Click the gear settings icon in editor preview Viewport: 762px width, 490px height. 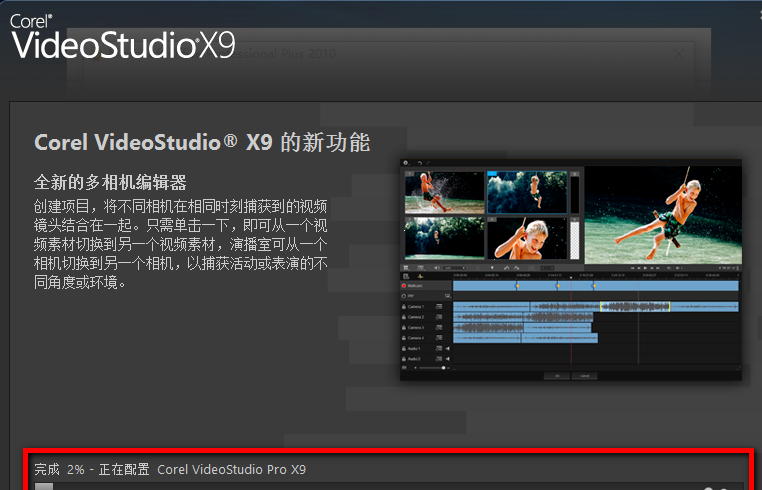click(406, 161)
